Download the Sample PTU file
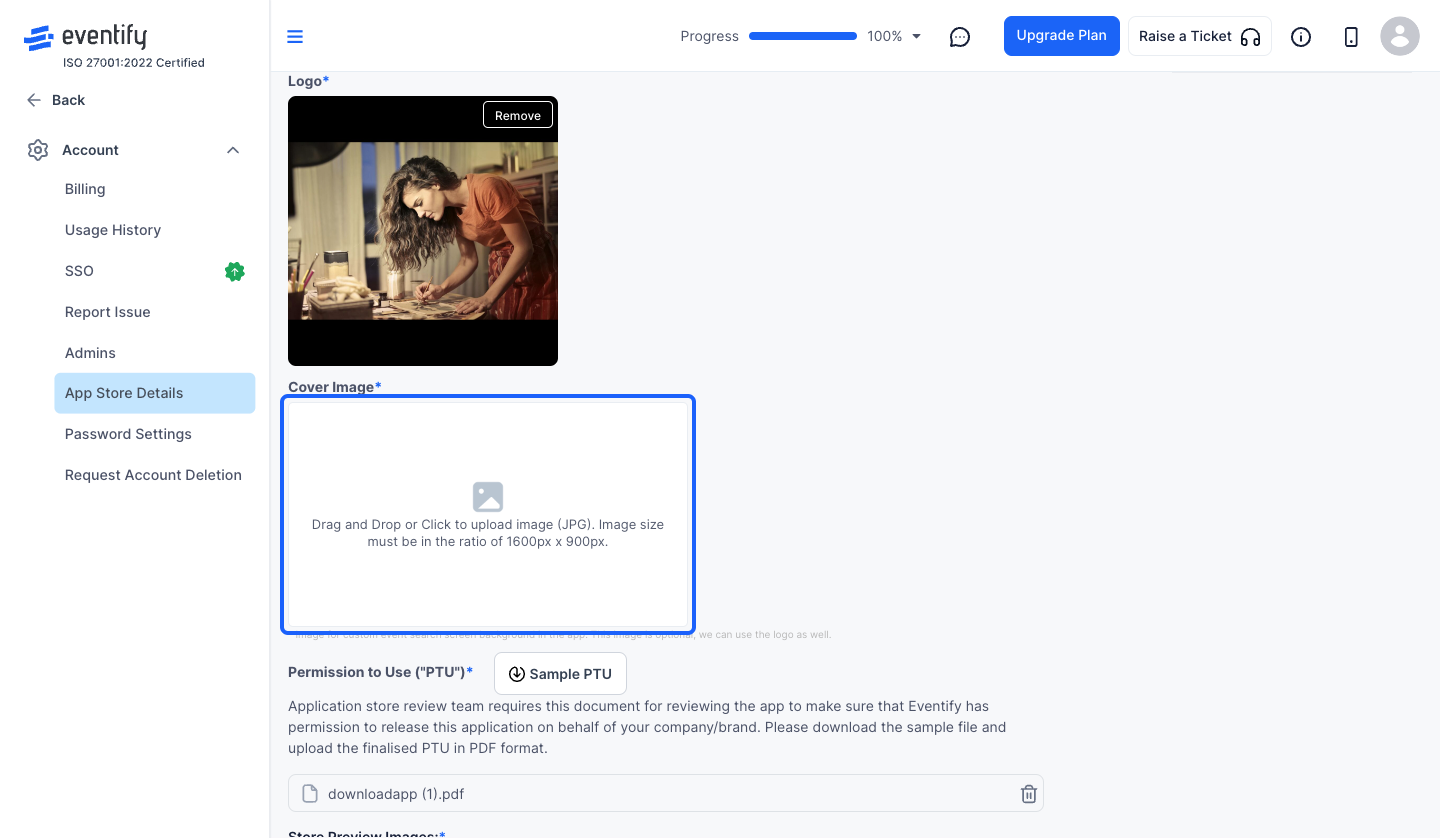Image resolution: width=1440 pixels, height=838 pixels. tap(560, 674)
